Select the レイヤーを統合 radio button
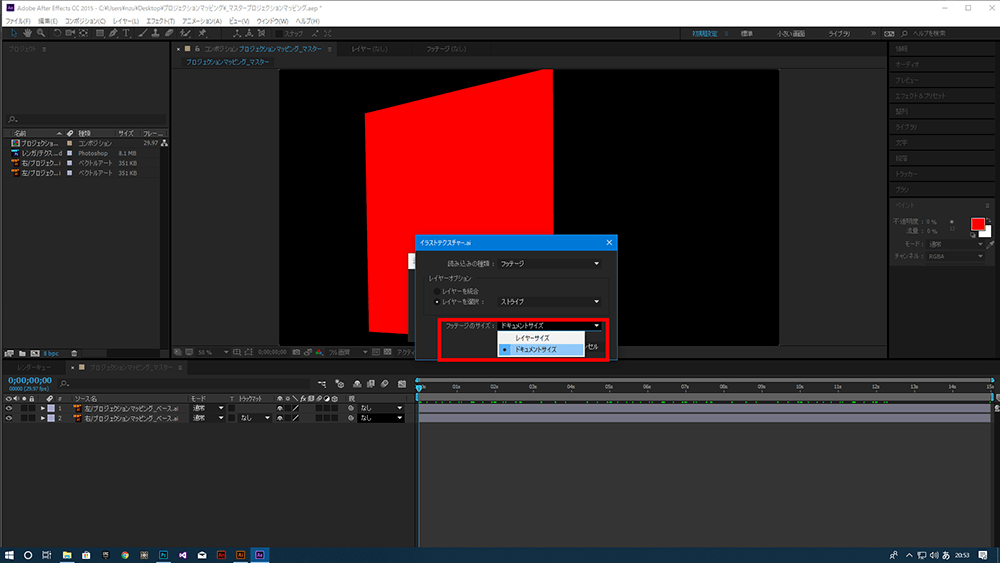 437,290
